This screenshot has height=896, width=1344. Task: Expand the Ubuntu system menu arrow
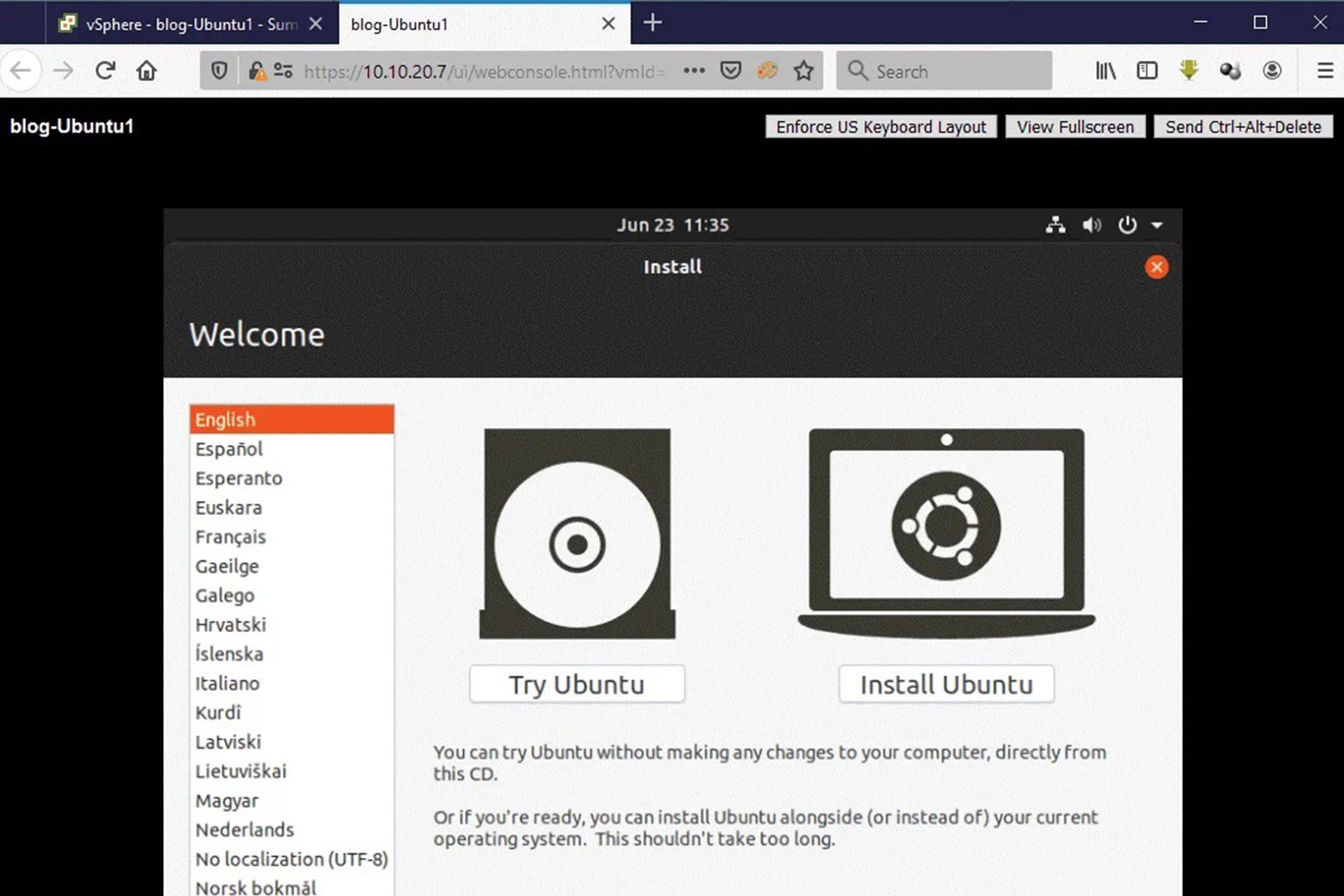tap(1157, 225)
